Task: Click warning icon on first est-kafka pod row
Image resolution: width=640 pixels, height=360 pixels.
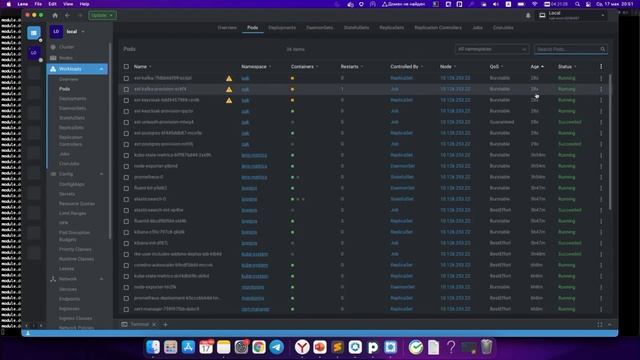Action: click(x=229, y=78)
